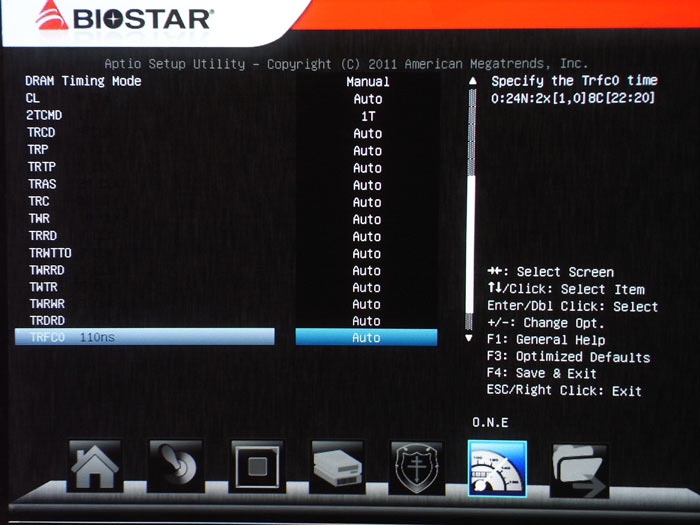
Task: Open the TRWTTO Auto value
Action: tap(367, 254)
